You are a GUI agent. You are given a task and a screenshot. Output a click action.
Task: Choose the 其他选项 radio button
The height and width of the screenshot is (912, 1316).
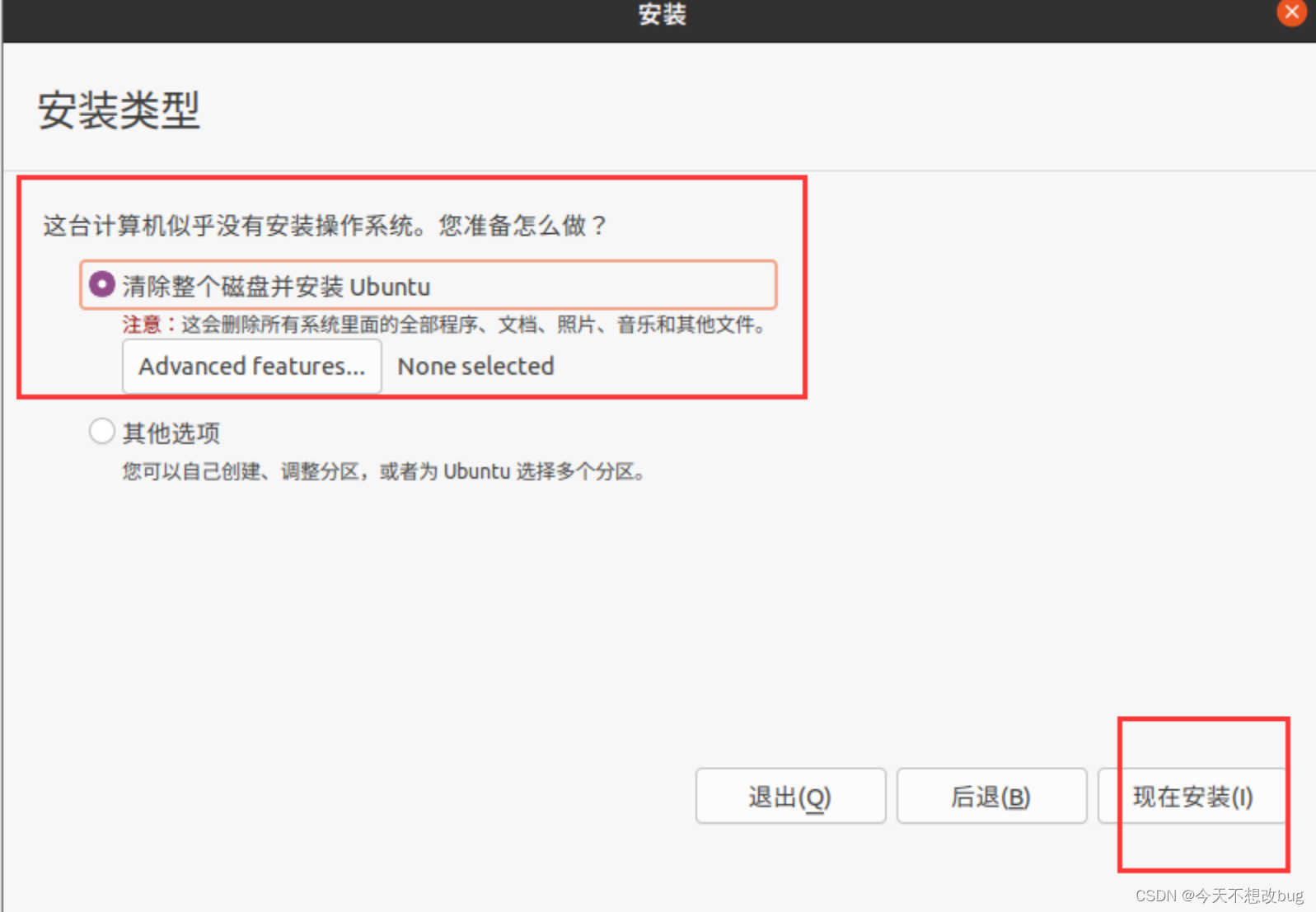(101, 431)
